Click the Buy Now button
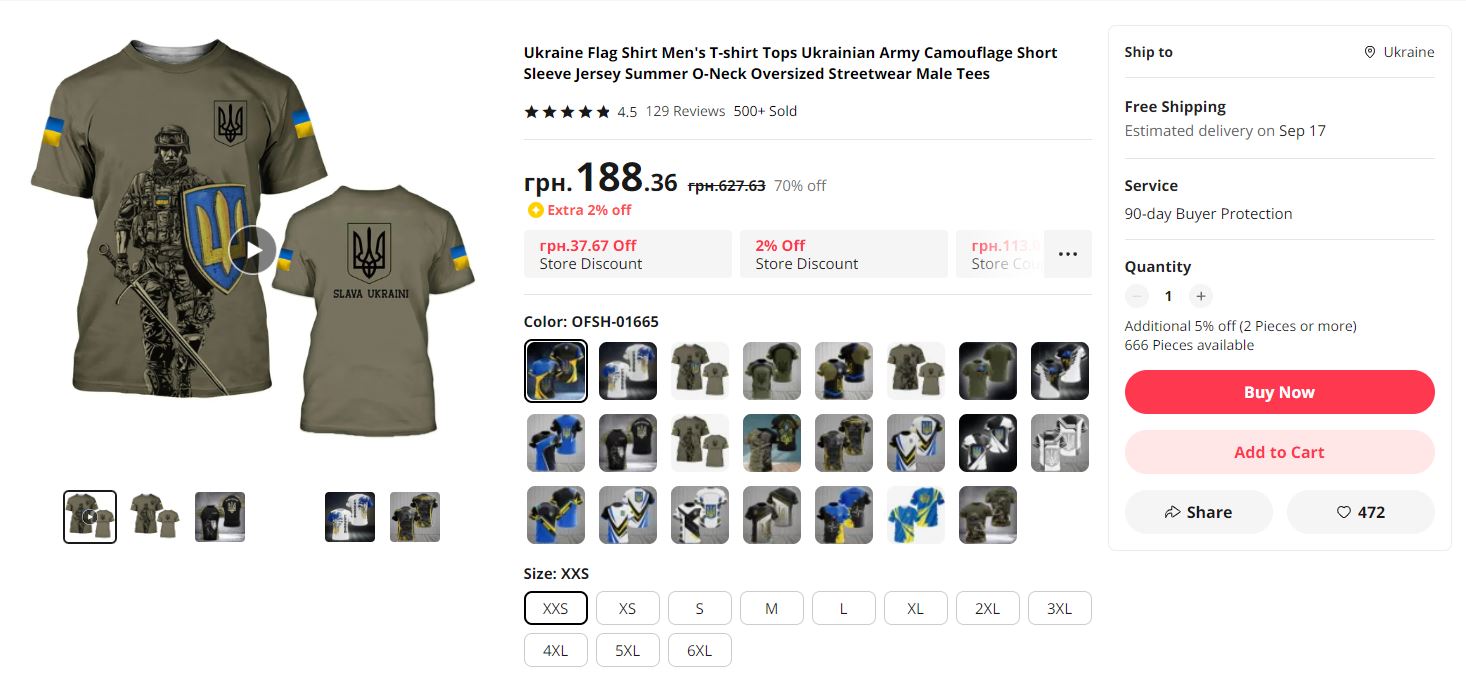The image size is (1466, 690). coord(1279,392)
